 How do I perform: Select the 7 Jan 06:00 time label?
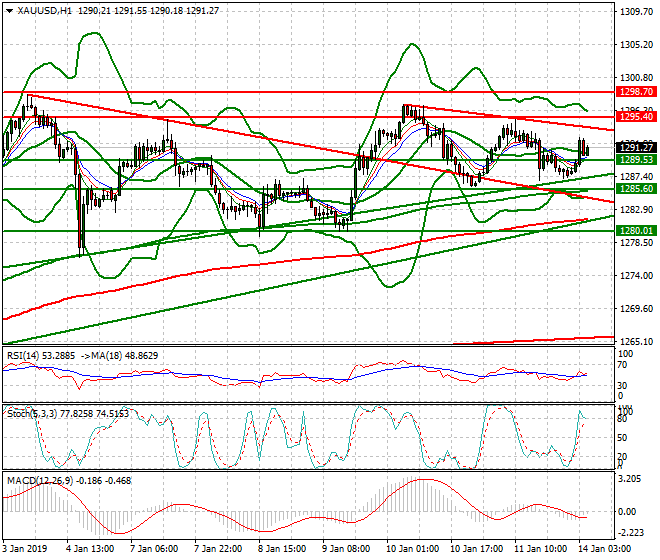point(154,549)
